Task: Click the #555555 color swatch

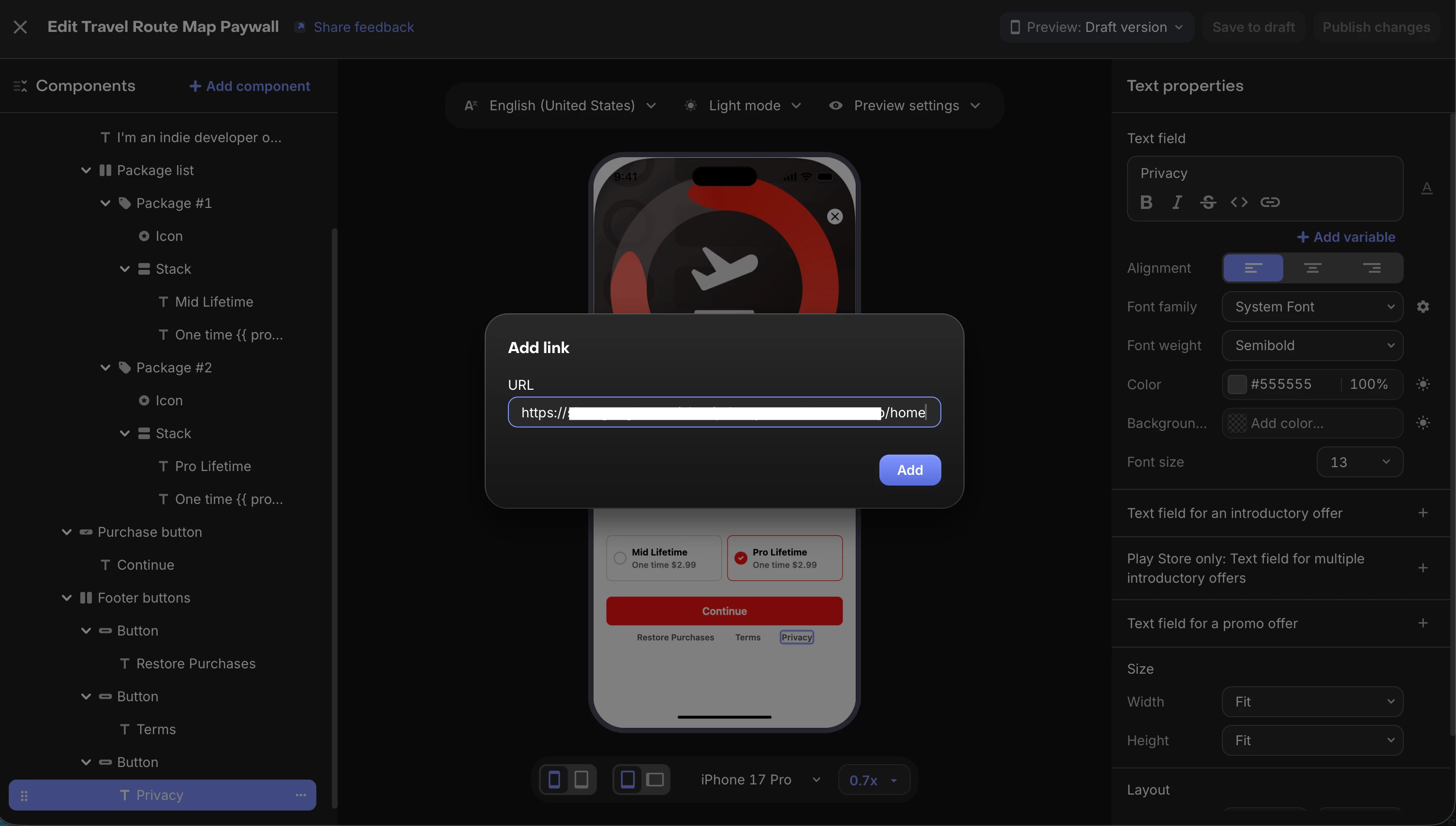Action: pos(1237,384)
